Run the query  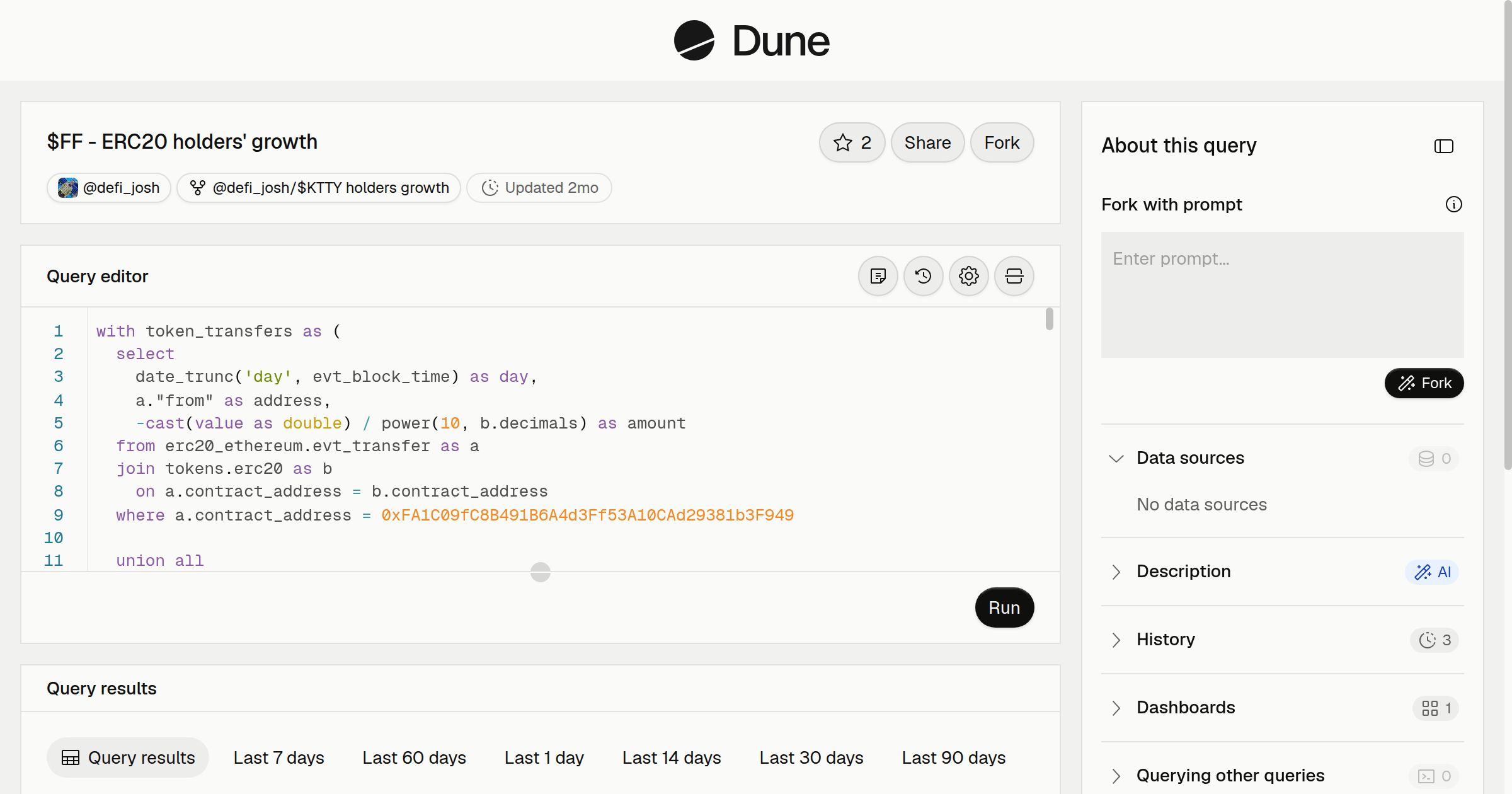coord(1004,607)
